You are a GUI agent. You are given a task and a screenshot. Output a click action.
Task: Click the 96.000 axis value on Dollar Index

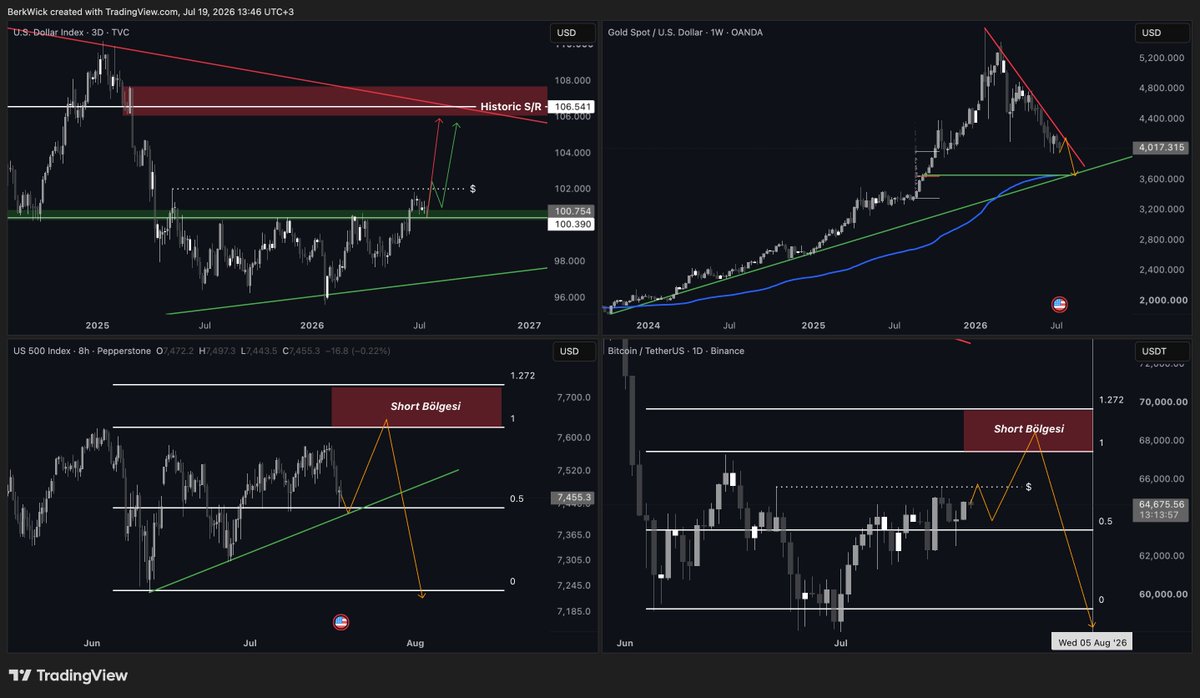point(570,297)
